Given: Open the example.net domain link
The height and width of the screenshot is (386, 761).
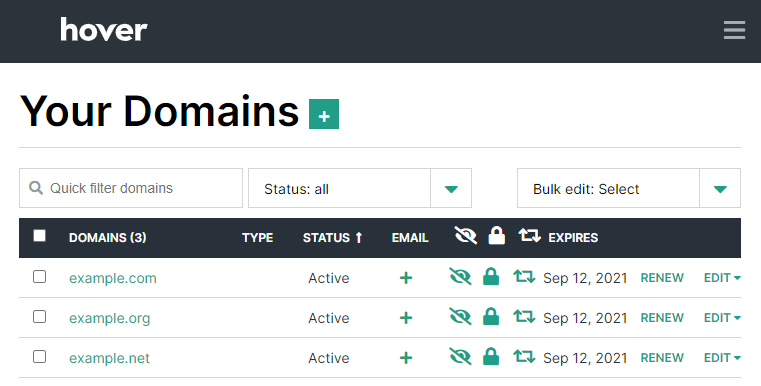Looking at the screenshot, I should pos(109,358).
